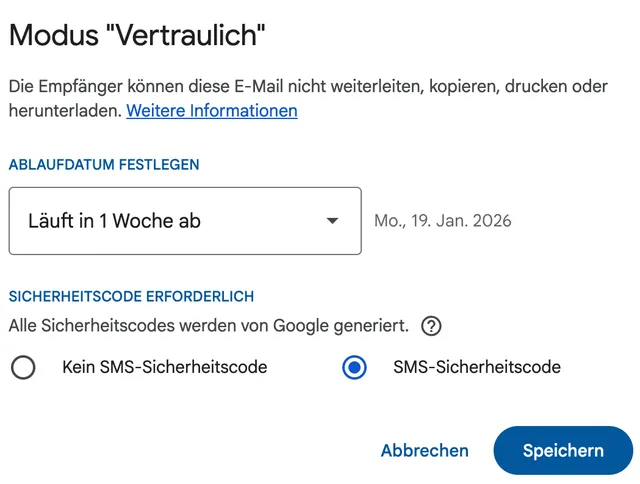Viewport: 640px width, 484px height.
Task: Click the 'SICHERHEITSCODE ERFORDERLICH' heading
Action: [x=131, y=296]
